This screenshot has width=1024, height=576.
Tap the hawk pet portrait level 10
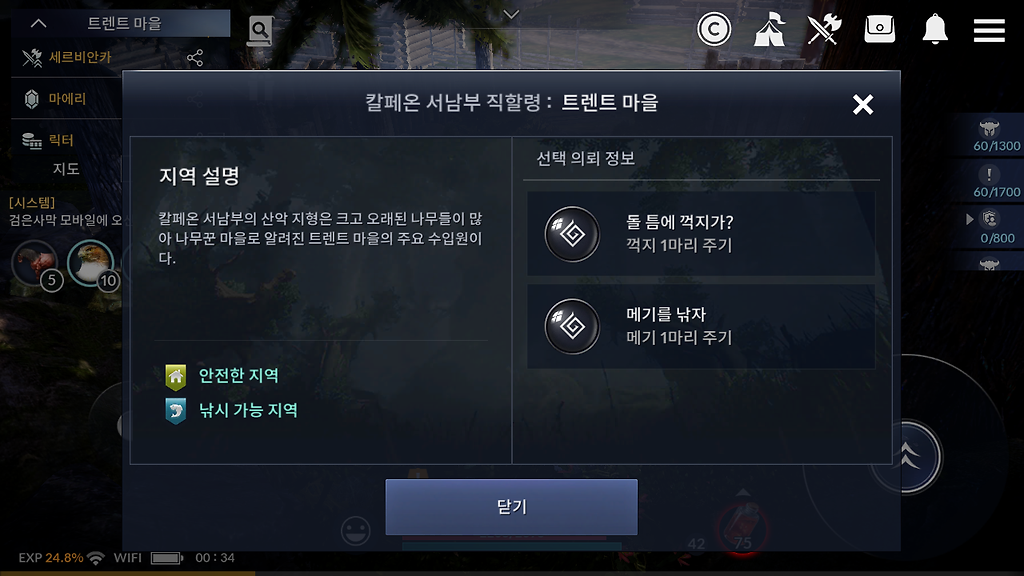[91, 264]
